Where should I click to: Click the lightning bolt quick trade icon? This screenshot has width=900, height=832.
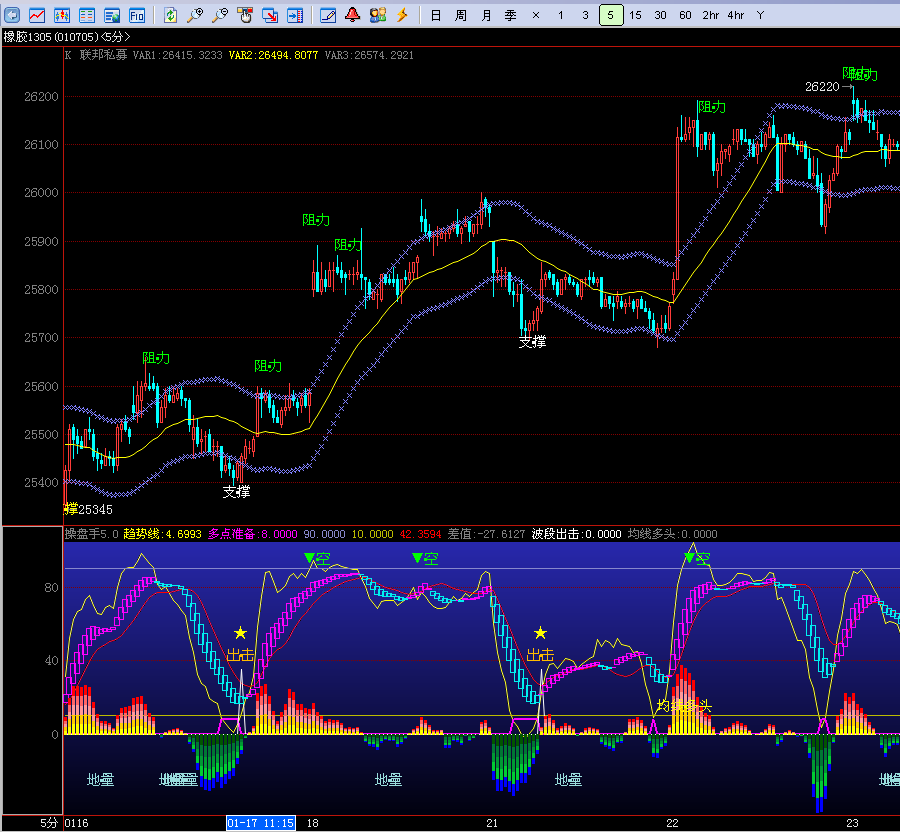click(x=402, y=15)
